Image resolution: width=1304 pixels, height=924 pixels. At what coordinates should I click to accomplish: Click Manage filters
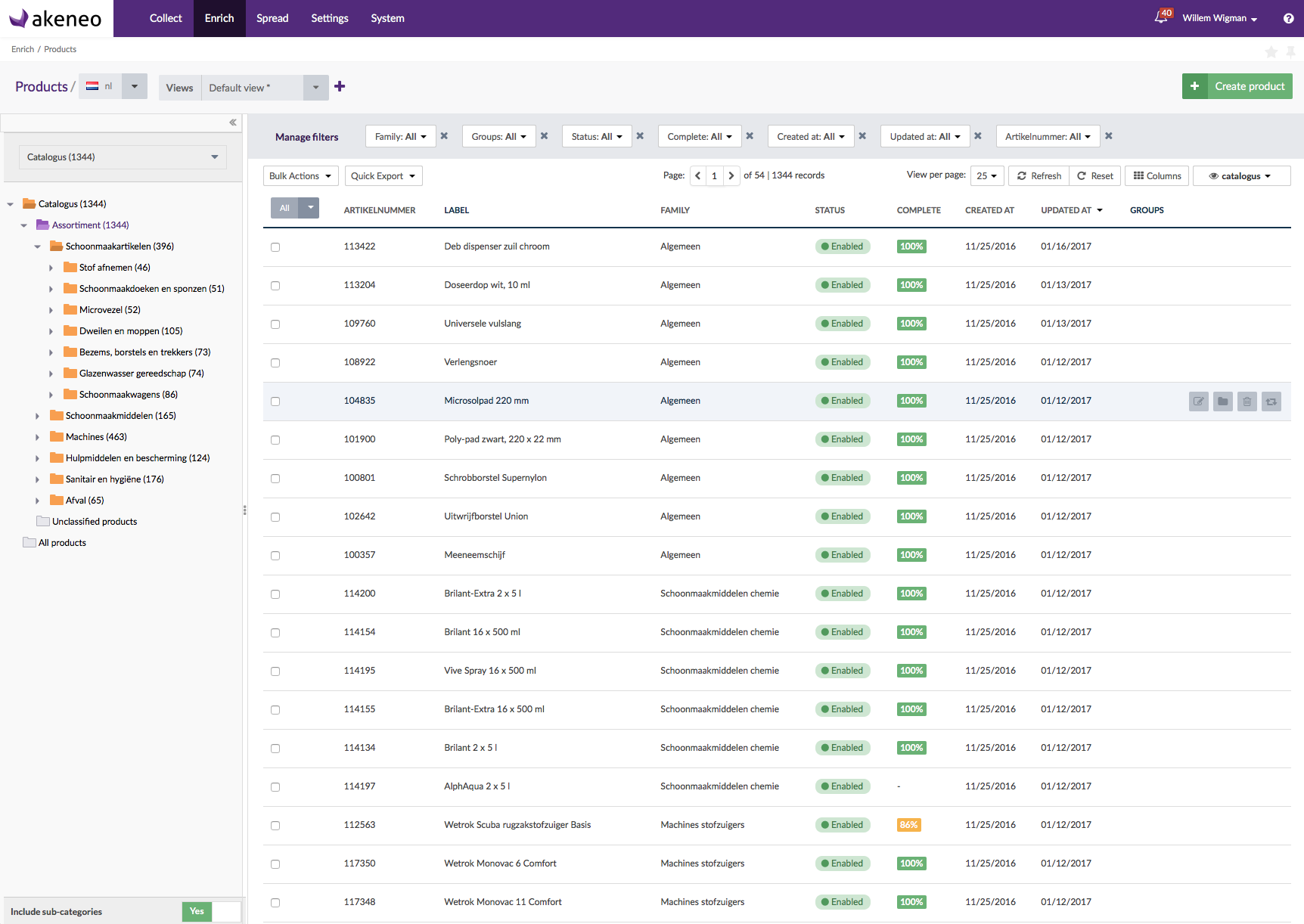pyautogui.click(x=306, y=137)
